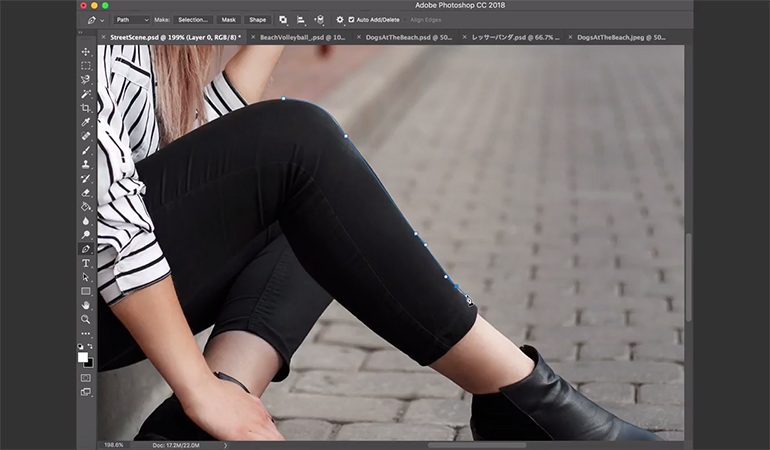Swap foreground and background colors
Viewport: 770px width, 450px height.
pyautogui.click(x=91, y=347)
